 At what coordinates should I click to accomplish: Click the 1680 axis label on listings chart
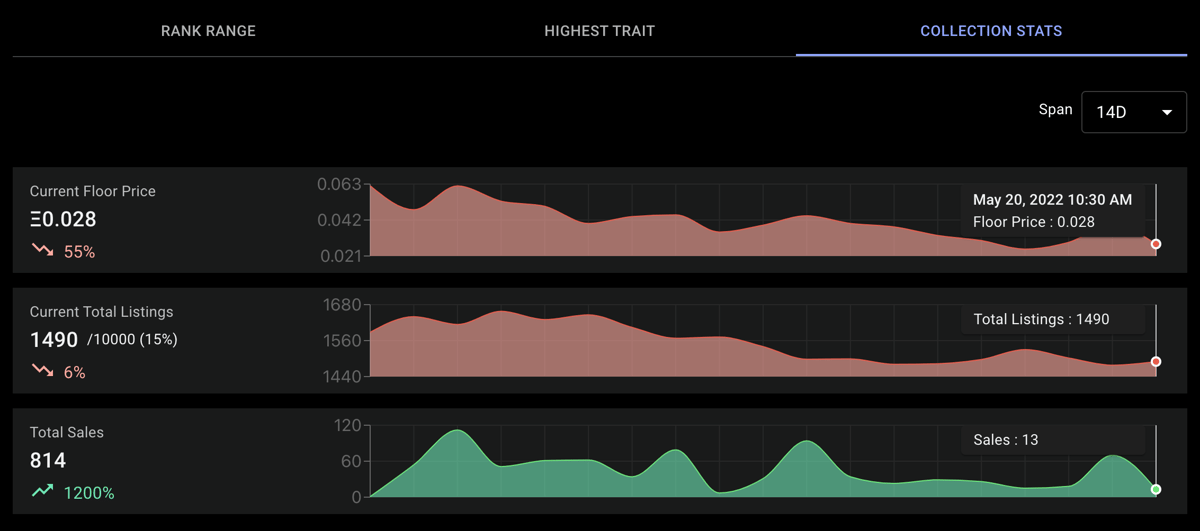pos(342,305)
